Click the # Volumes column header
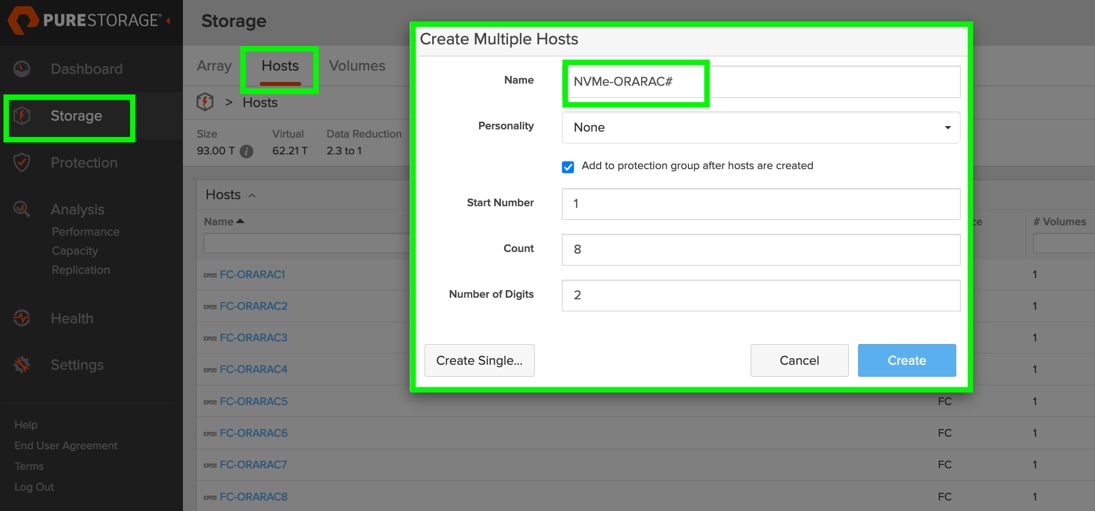1095x511 pixels. pos(1059,221)
